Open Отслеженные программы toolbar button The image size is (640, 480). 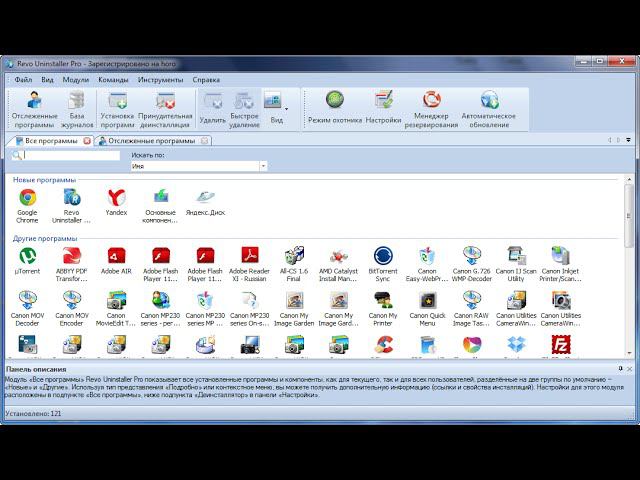pos(34,109)
